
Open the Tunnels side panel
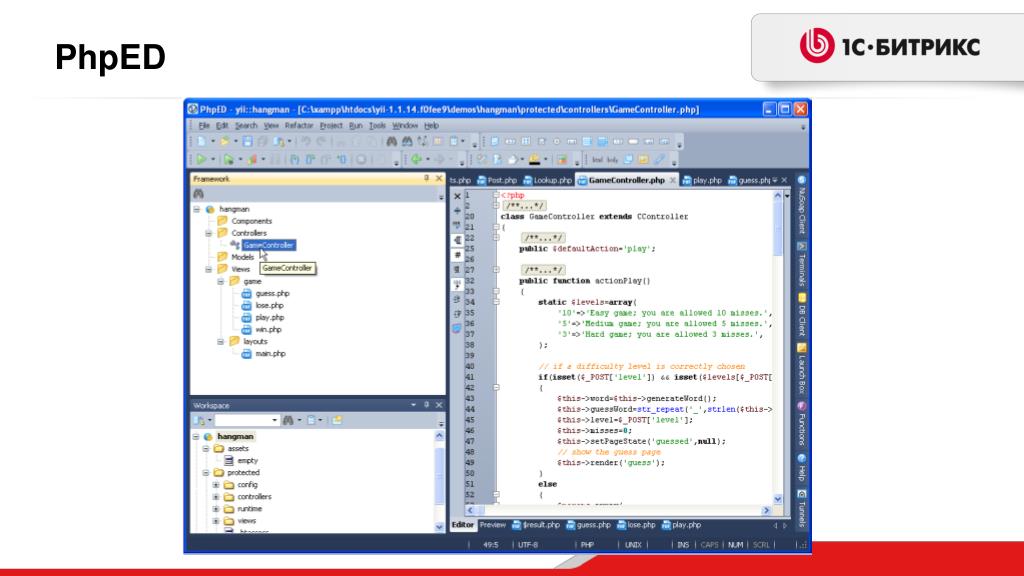click(x=802, y=508)
